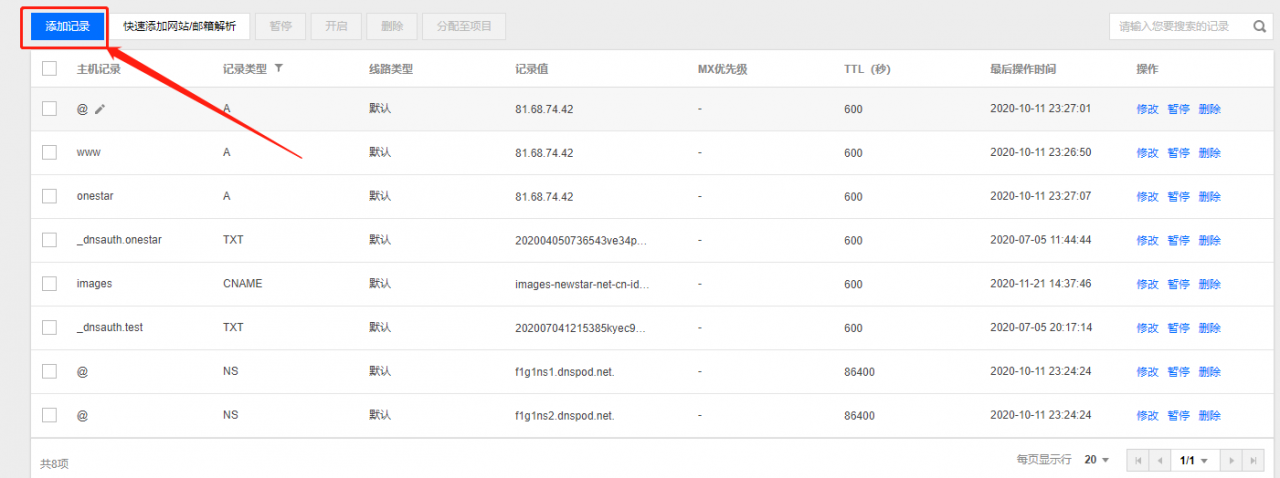Viewport: 1280px width, 478px height.
Task: Open the rows-per-page dropdown showing 20
Action: click(x=1097, y=460)
